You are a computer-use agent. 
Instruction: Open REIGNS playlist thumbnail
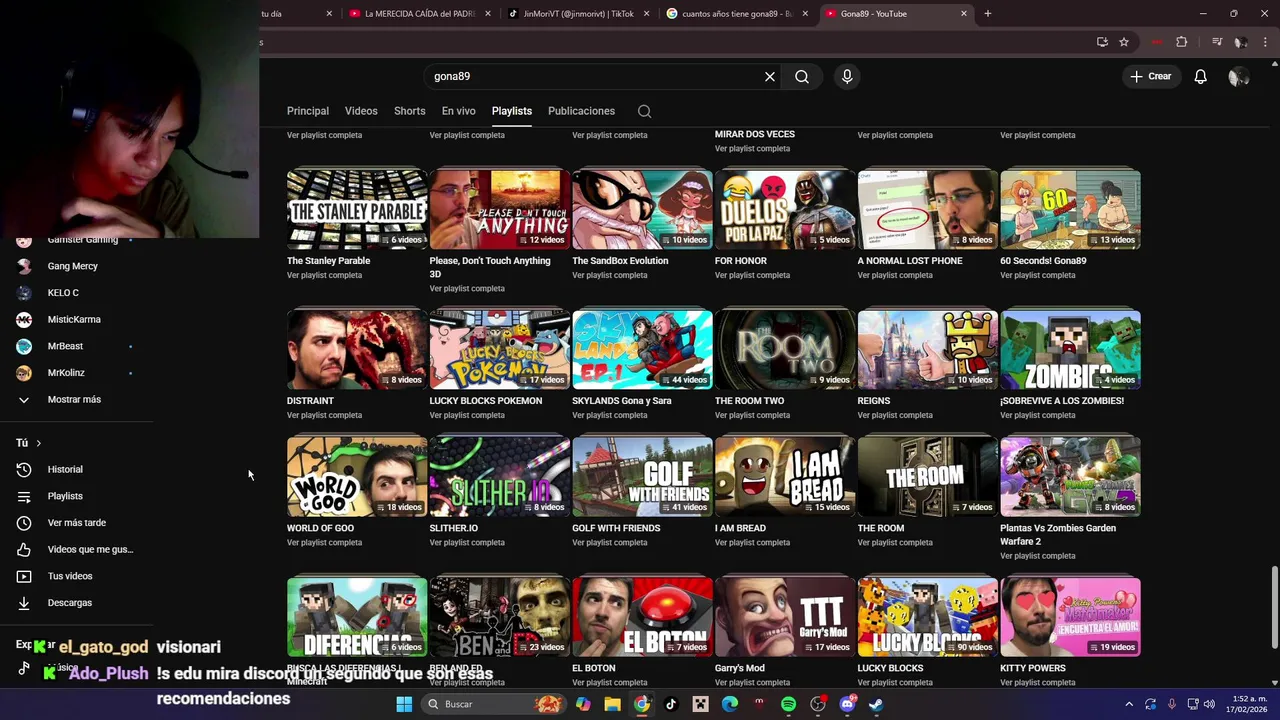[x=928, y=349]
